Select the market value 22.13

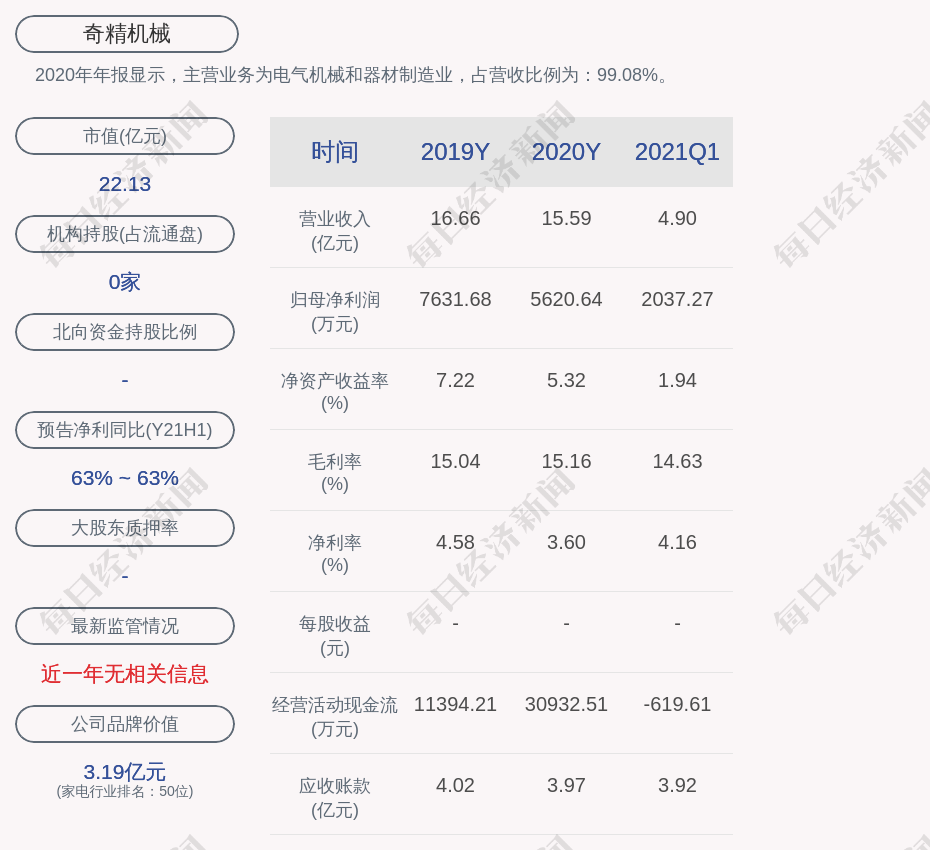coord(125,184)
